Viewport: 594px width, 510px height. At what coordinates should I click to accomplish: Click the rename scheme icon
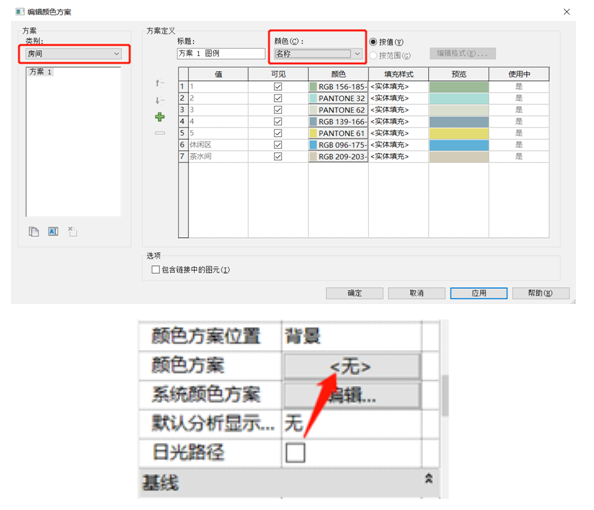click(x=53, y=232)
